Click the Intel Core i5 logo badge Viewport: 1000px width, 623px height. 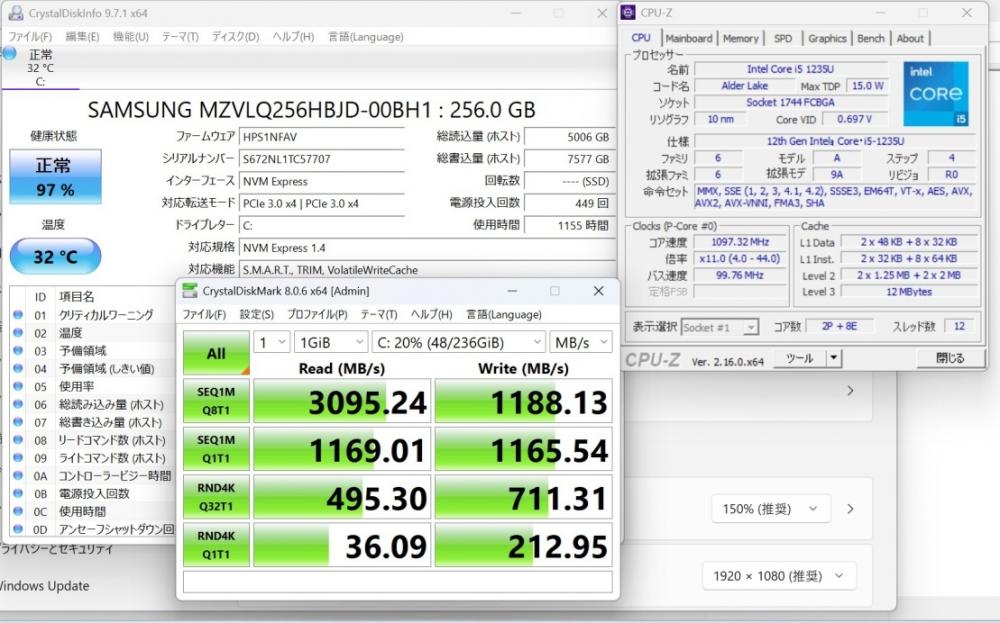point(936,93)
